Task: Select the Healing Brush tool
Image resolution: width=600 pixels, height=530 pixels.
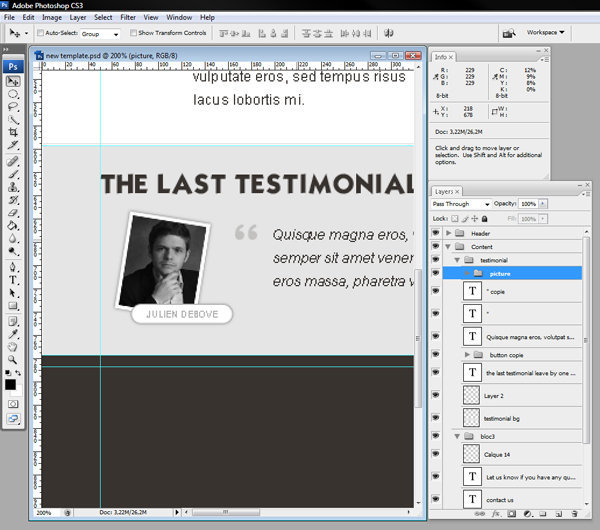Action: 13,161
